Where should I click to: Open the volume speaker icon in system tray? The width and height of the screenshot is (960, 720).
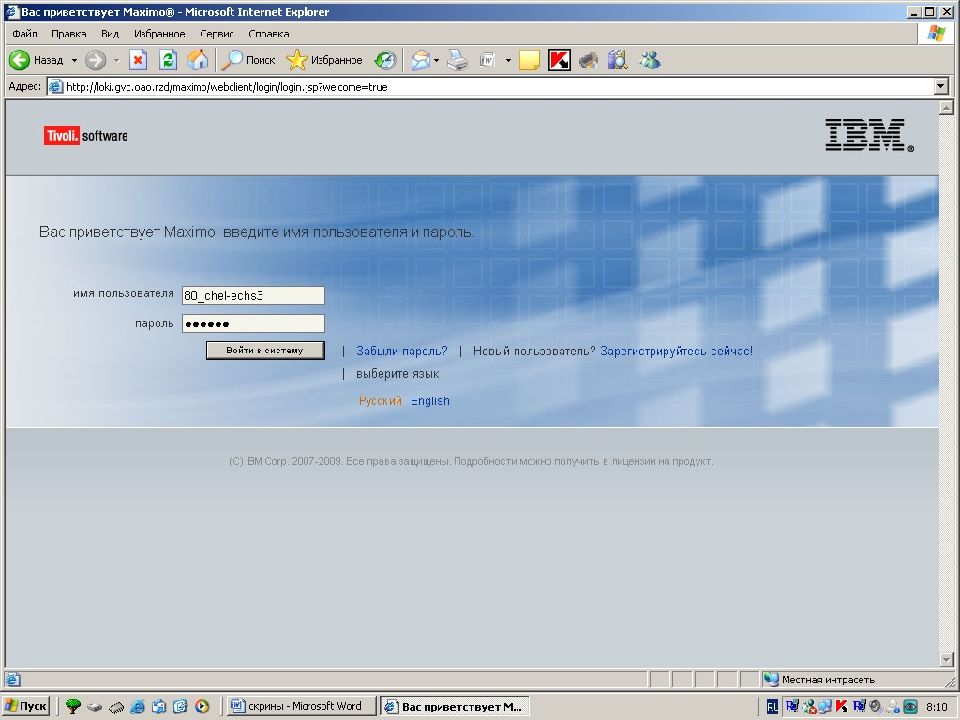coord(876,707)
